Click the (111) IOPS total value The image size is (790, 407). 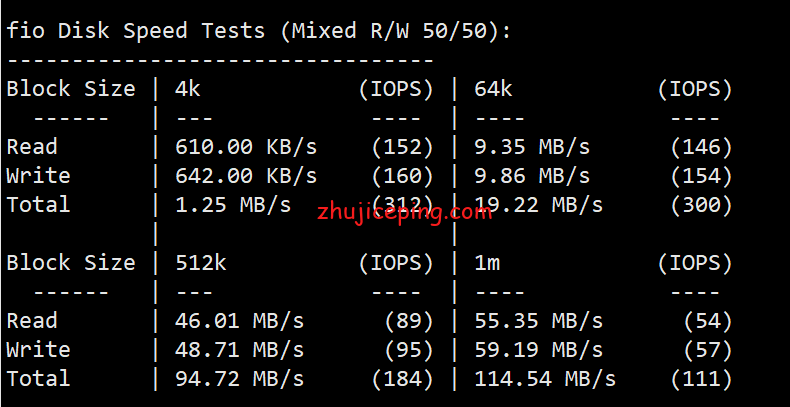[x=701, y=379]
